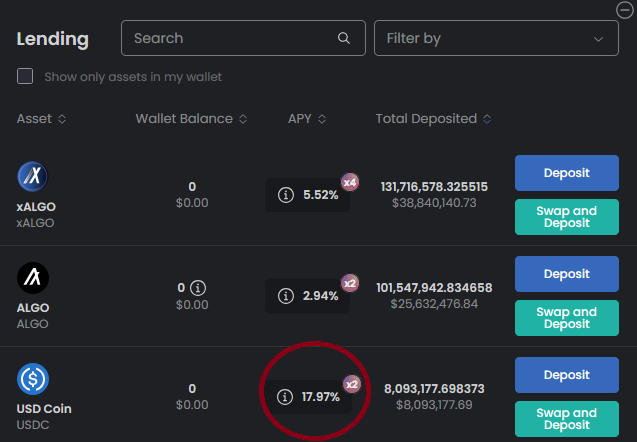637x442 pixels.
Task: Click the bold xALGO asset name
Action: click(x=36, y=207)
